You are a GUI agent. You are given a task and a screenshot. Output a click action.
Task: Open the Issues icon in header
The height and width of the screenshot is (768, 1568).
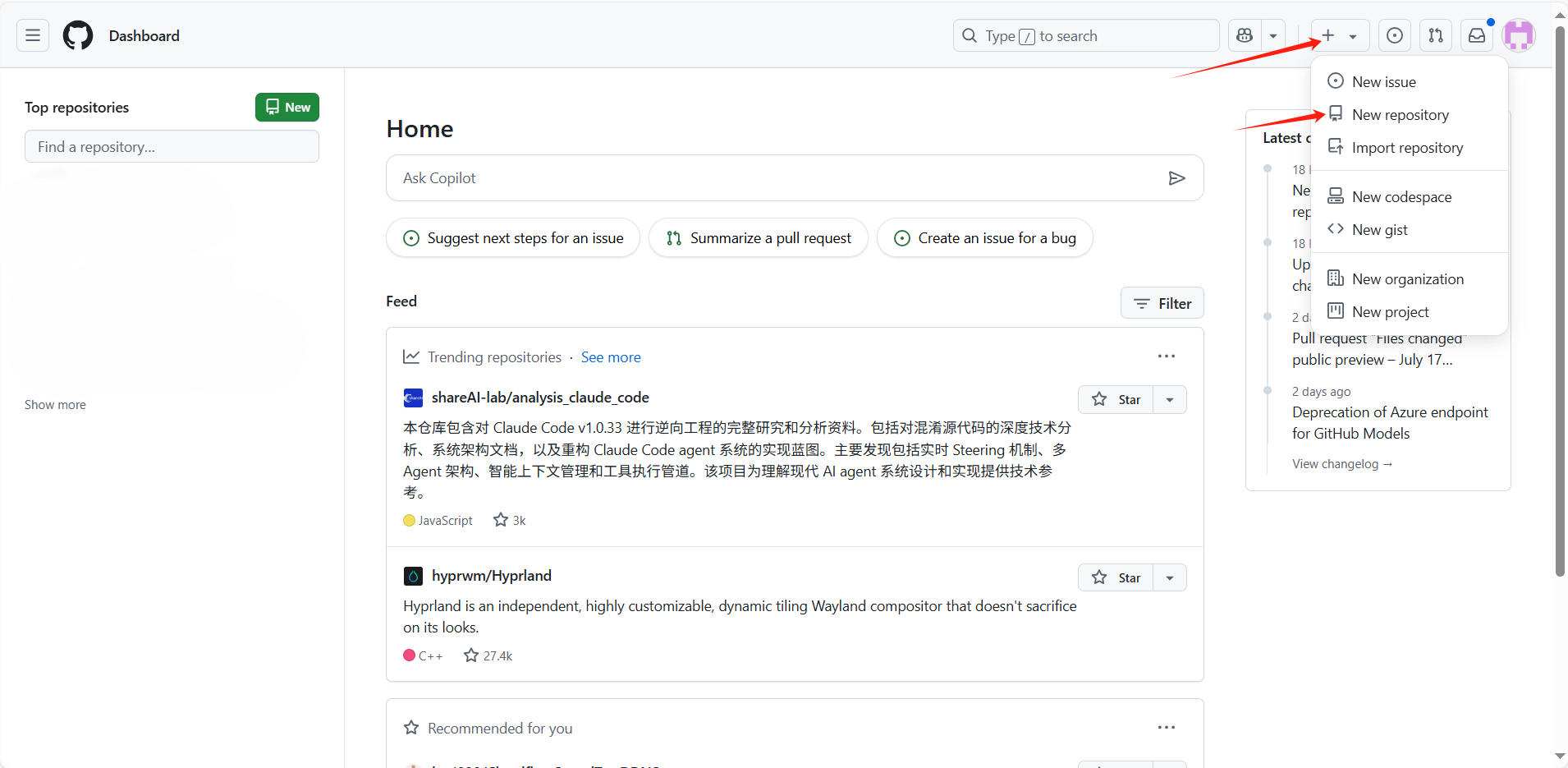pos(1394,35)
